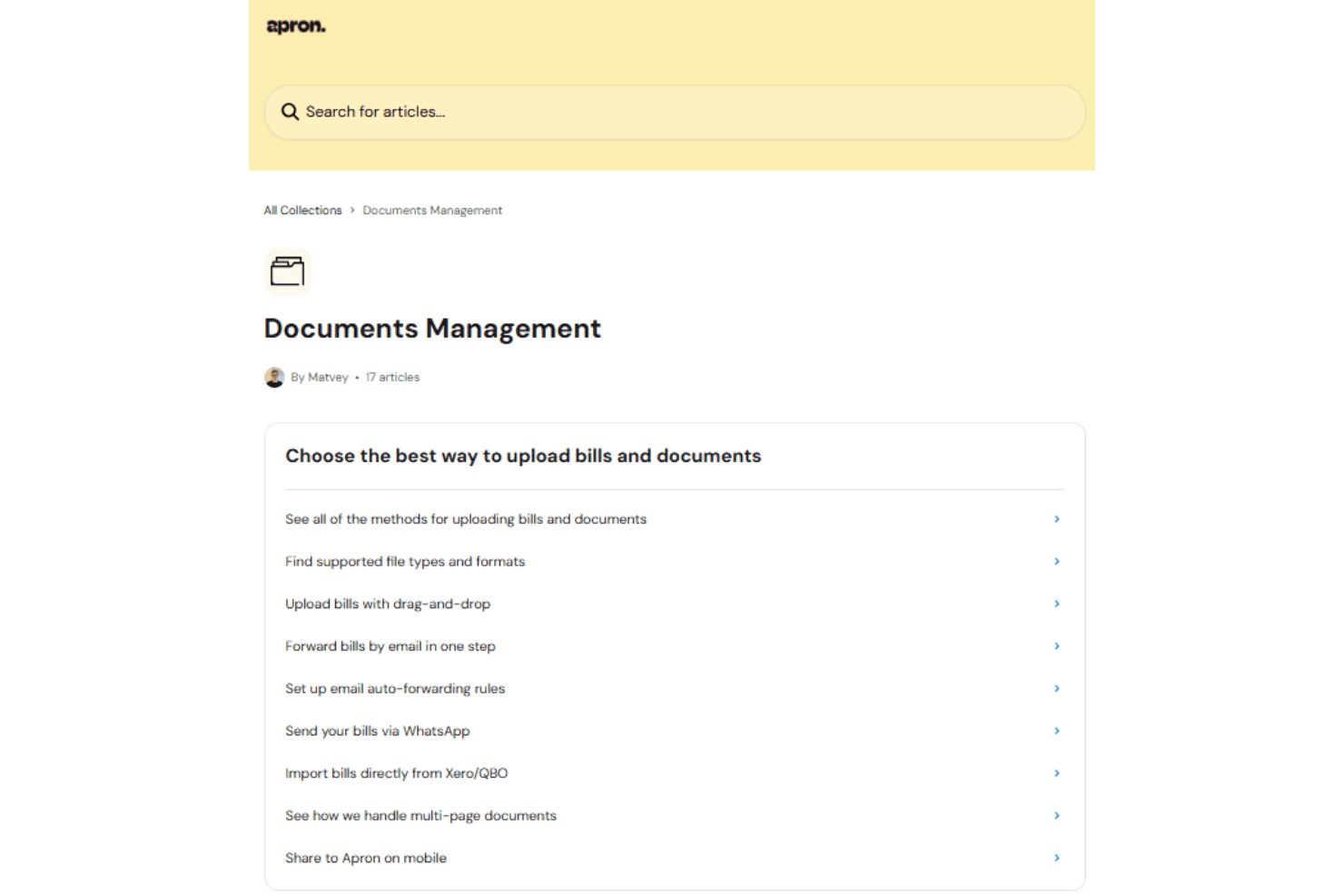The image size is (1344, 896).
Task: Click Matvey's author avatar
Action: tap(274, 378)
